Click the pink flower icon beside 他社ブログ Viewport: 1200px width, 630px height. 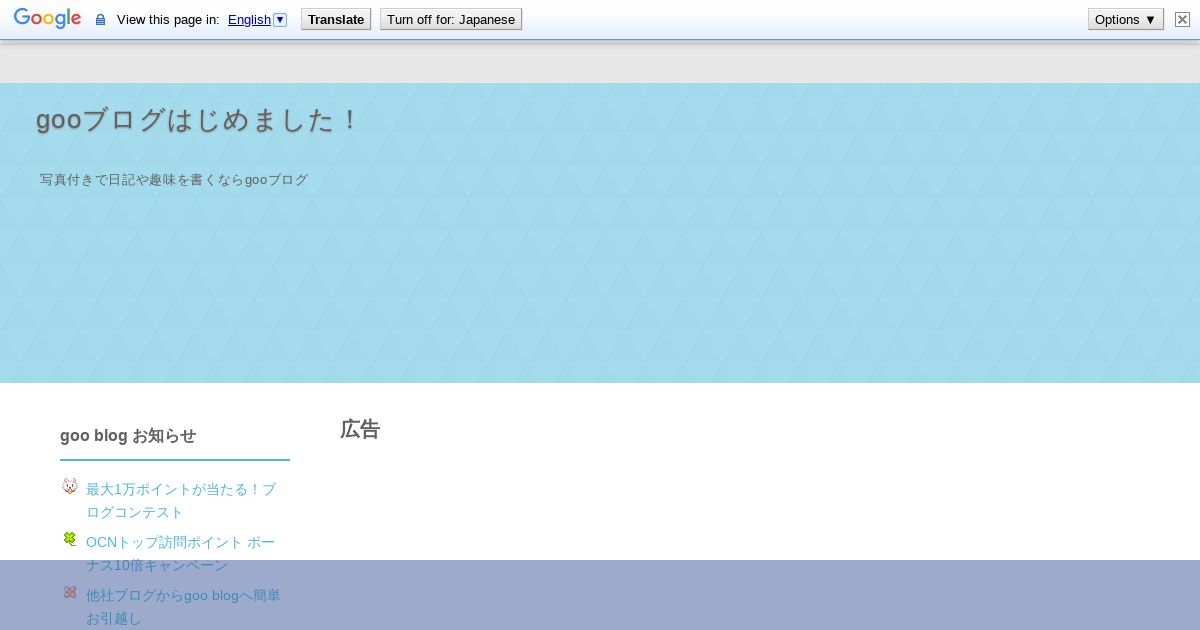click(70, 592)
